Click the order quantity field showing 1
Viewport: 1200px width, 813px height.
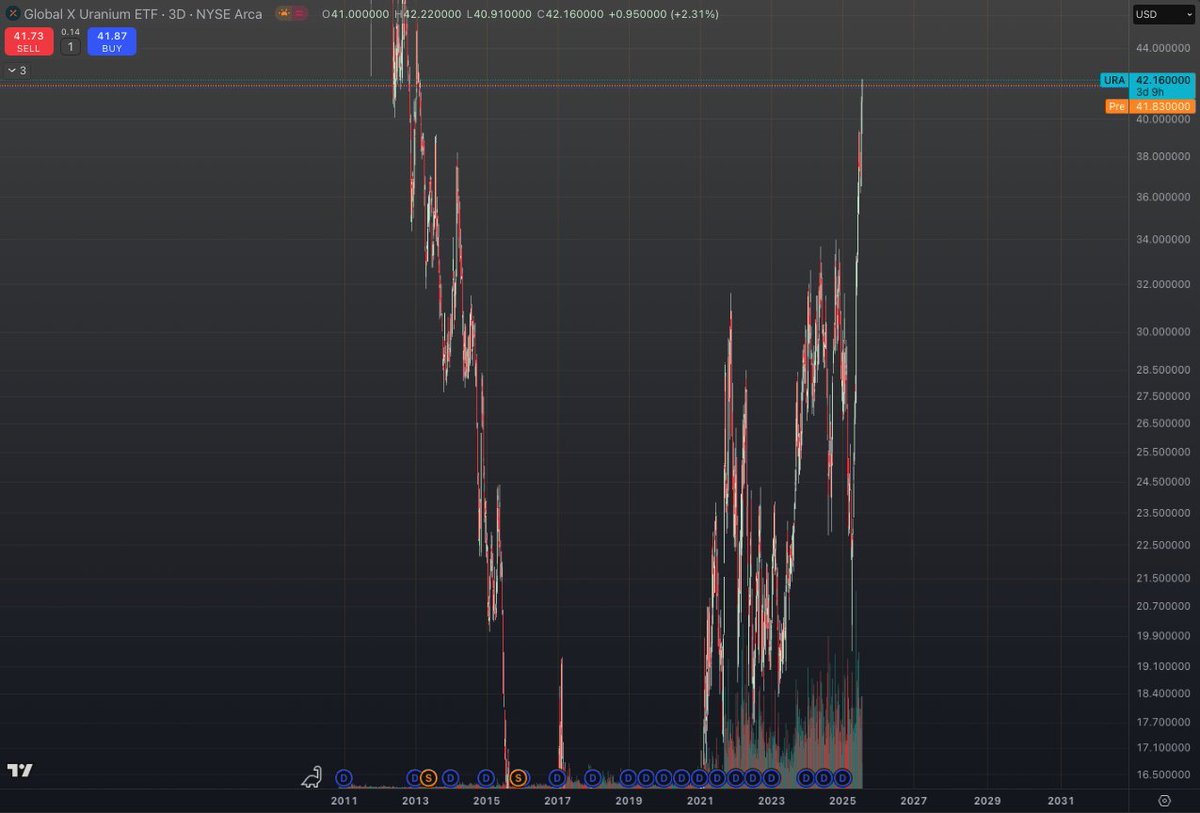pyautogui.click(x=70, y=47)
